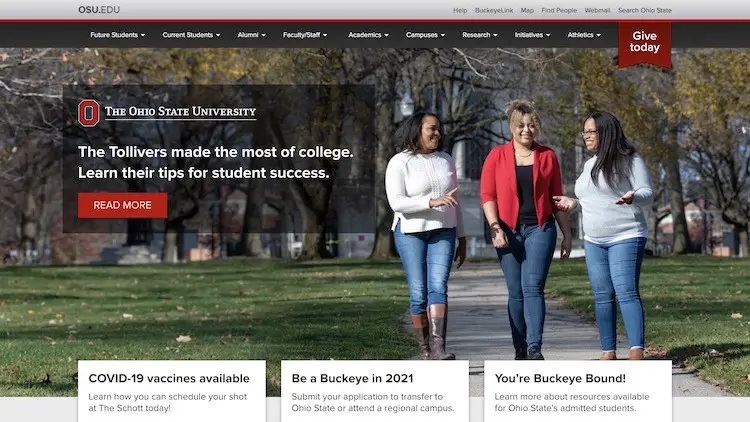This screenshot has width=750, height=422.
Task: Open the Athletics dropdown menu
Action: 584,35
